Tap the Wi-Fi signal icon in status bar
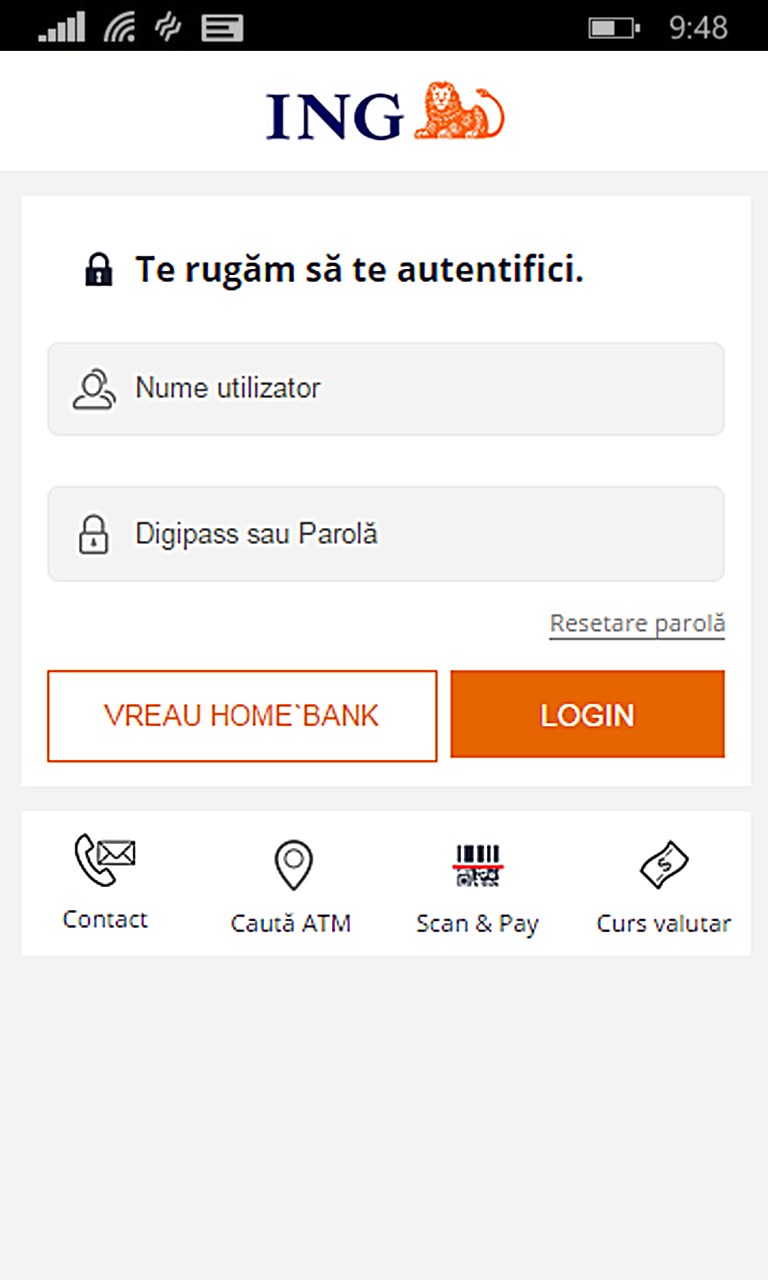This screenshot has width=768, height=1280. [x=120, y=27]
